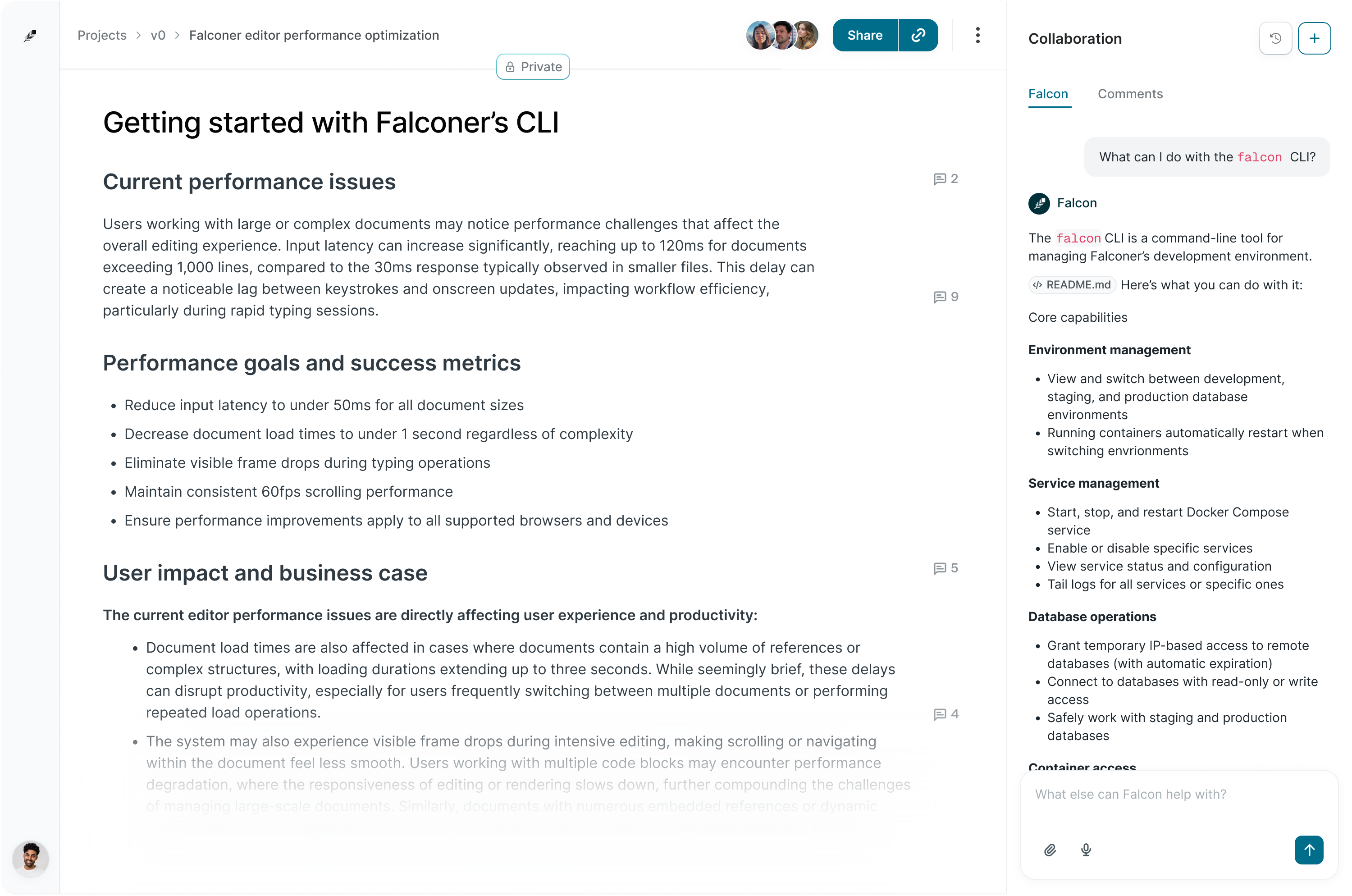Attach a file using the paperclip icon
This screenshot has width=1352, height=896.
pos(1050,850)
